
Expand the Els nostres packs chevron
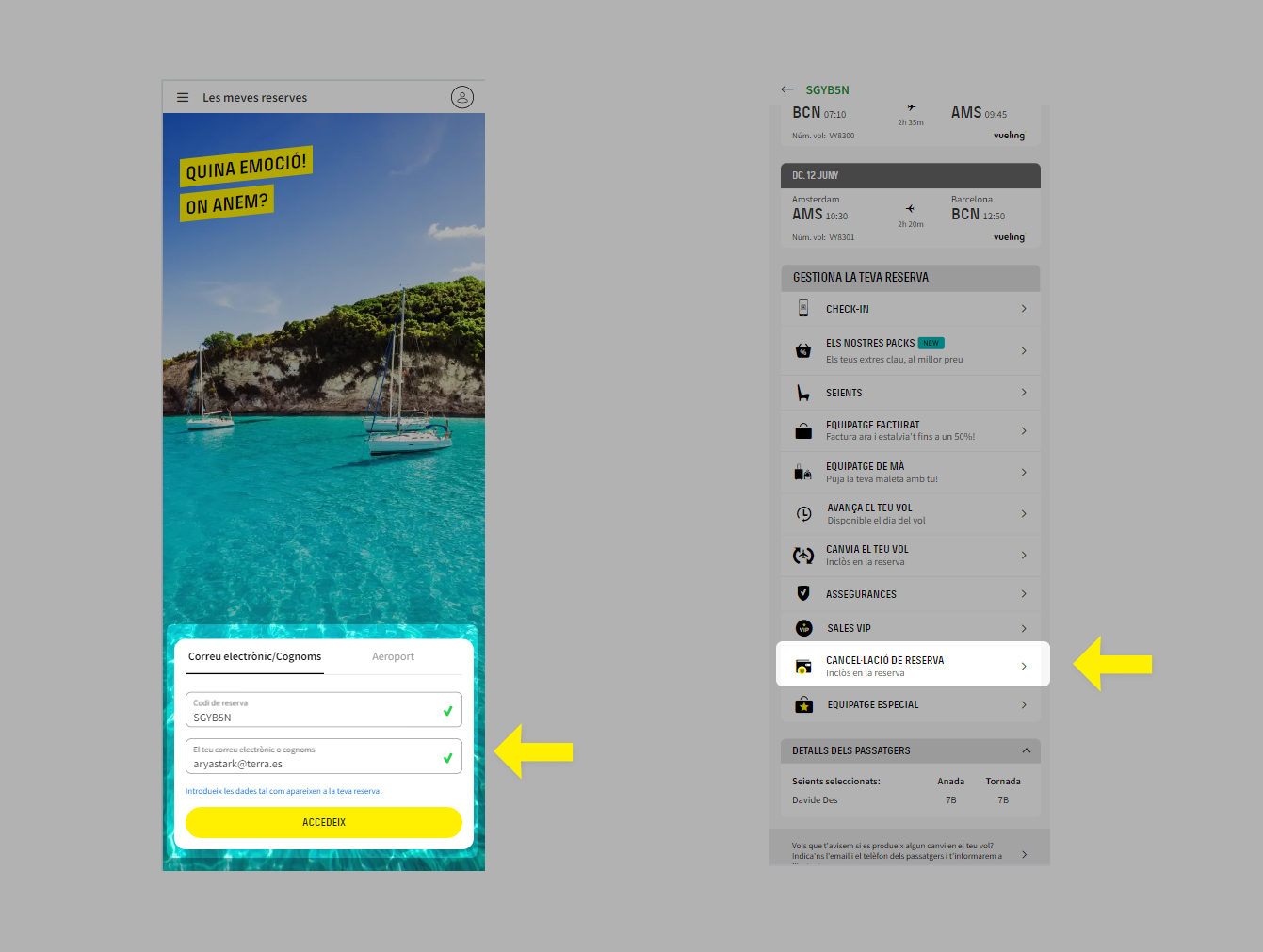[x=1024, y=351]
